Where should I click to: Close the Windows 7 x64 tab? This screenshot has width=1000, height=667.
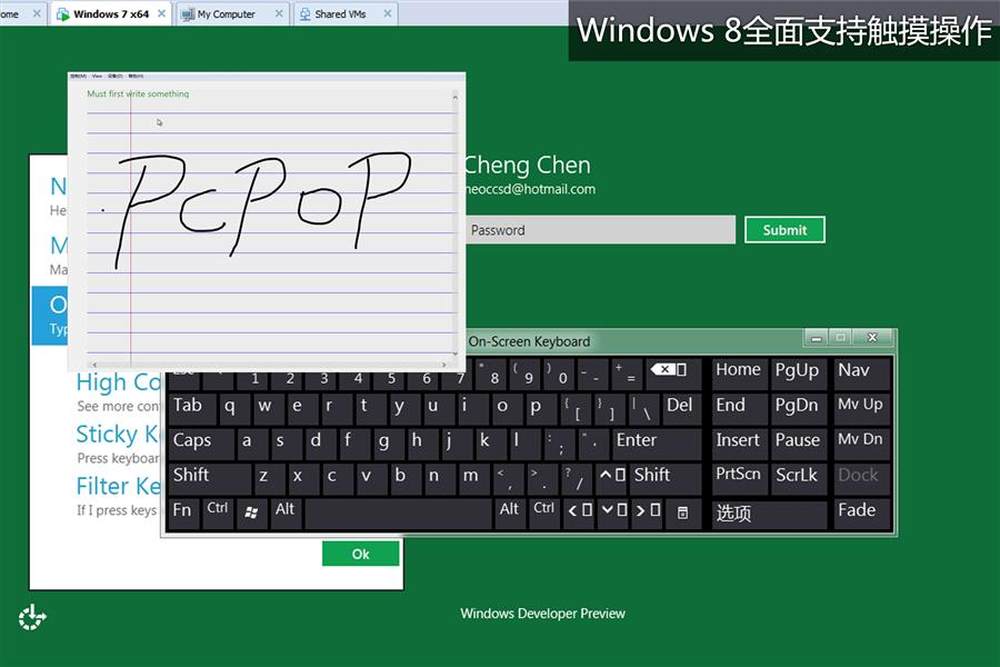click(161, 13)
